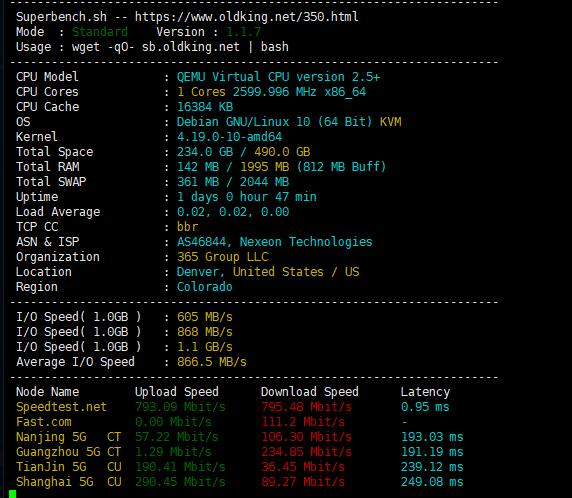Click the TianJin 5G CU latency value

click(432, 467)
